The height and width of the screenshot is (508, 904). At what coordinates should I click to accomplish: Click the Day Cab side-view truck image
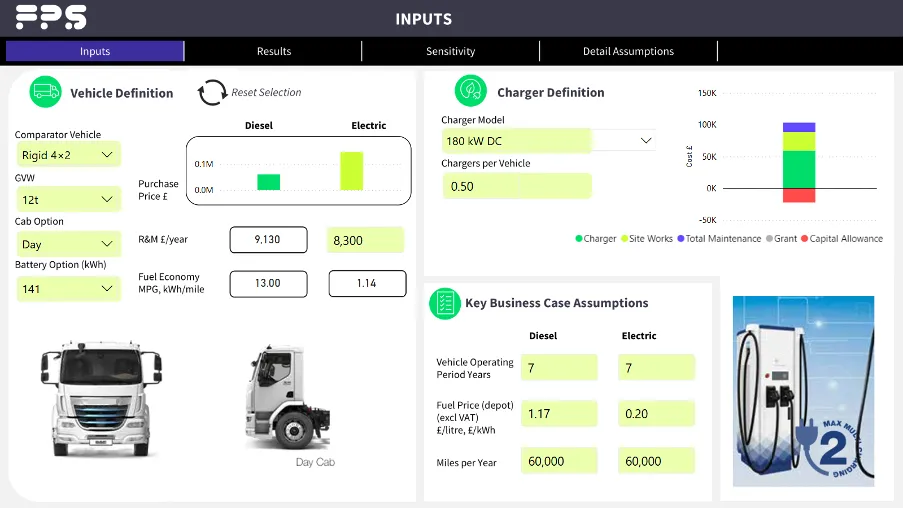point(287,398)
